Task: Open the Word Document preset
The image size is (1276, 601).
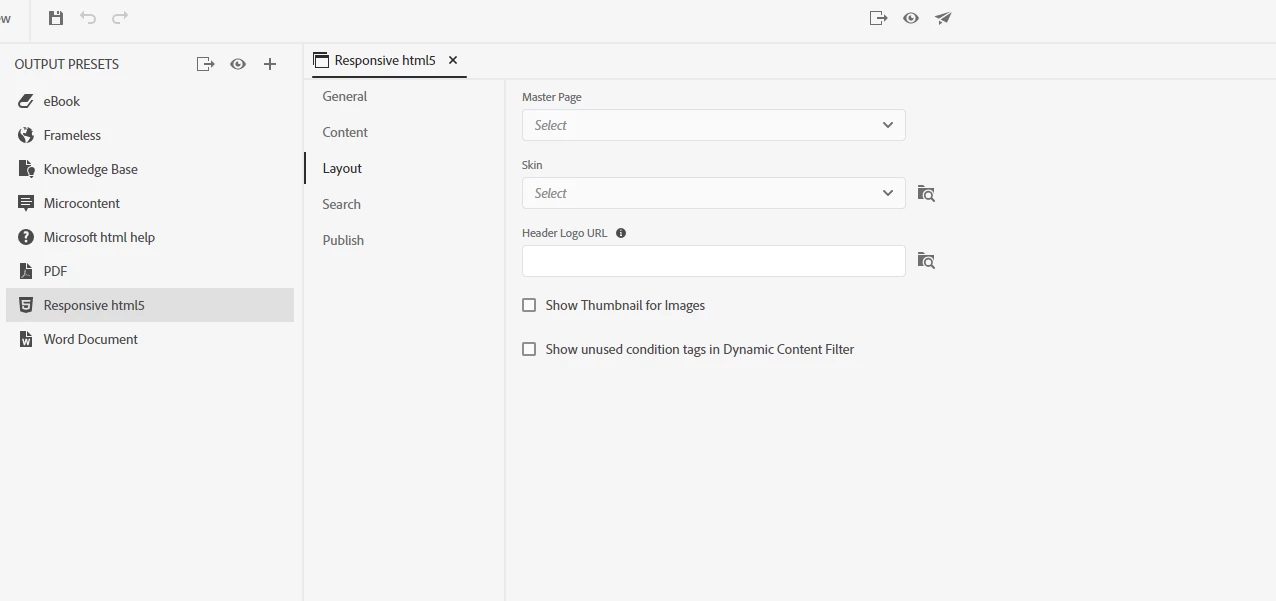Action: point(90,339)
